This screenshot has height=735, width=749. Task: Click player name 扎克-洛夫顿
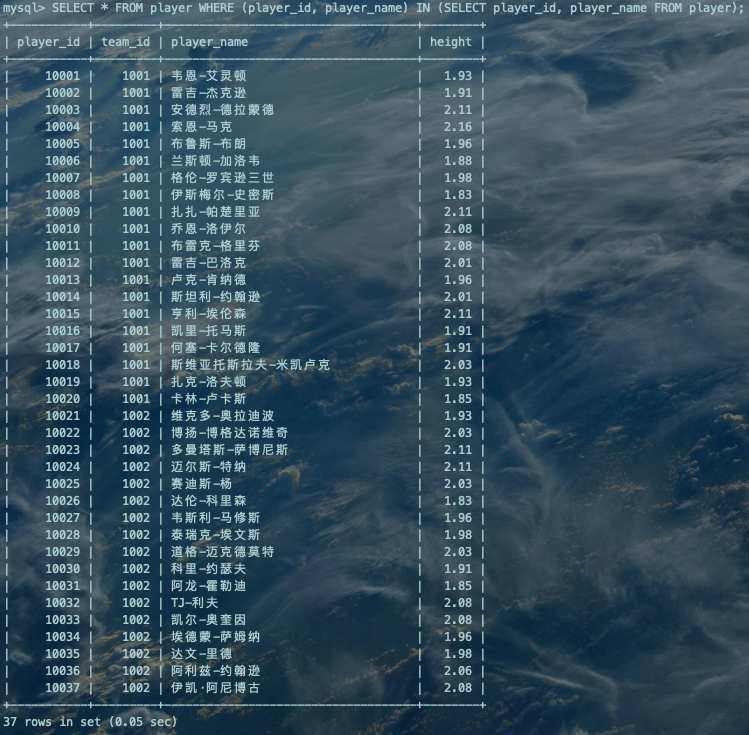coord(209,382)
